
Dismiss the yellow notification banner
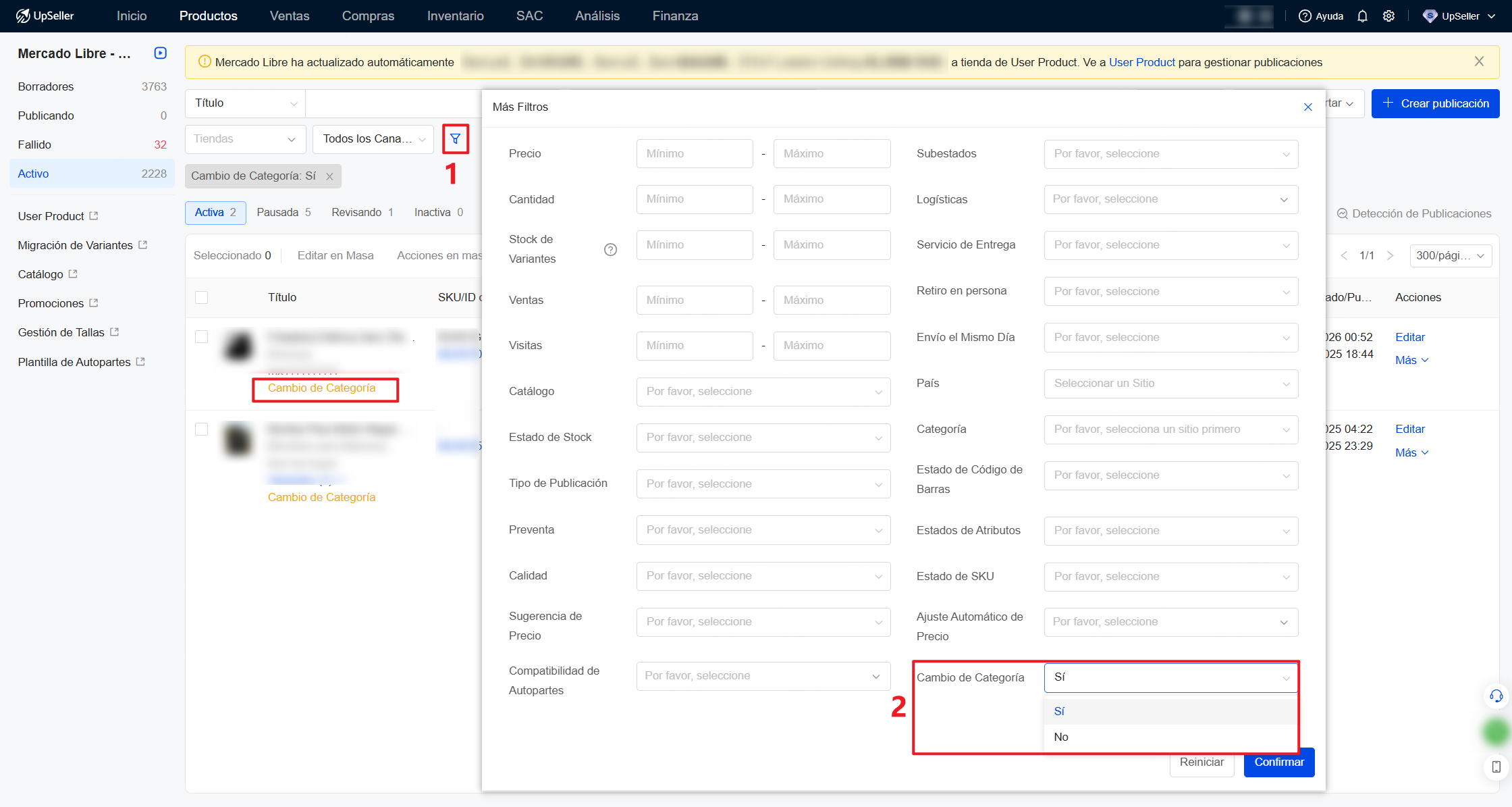click(1479, 61)
